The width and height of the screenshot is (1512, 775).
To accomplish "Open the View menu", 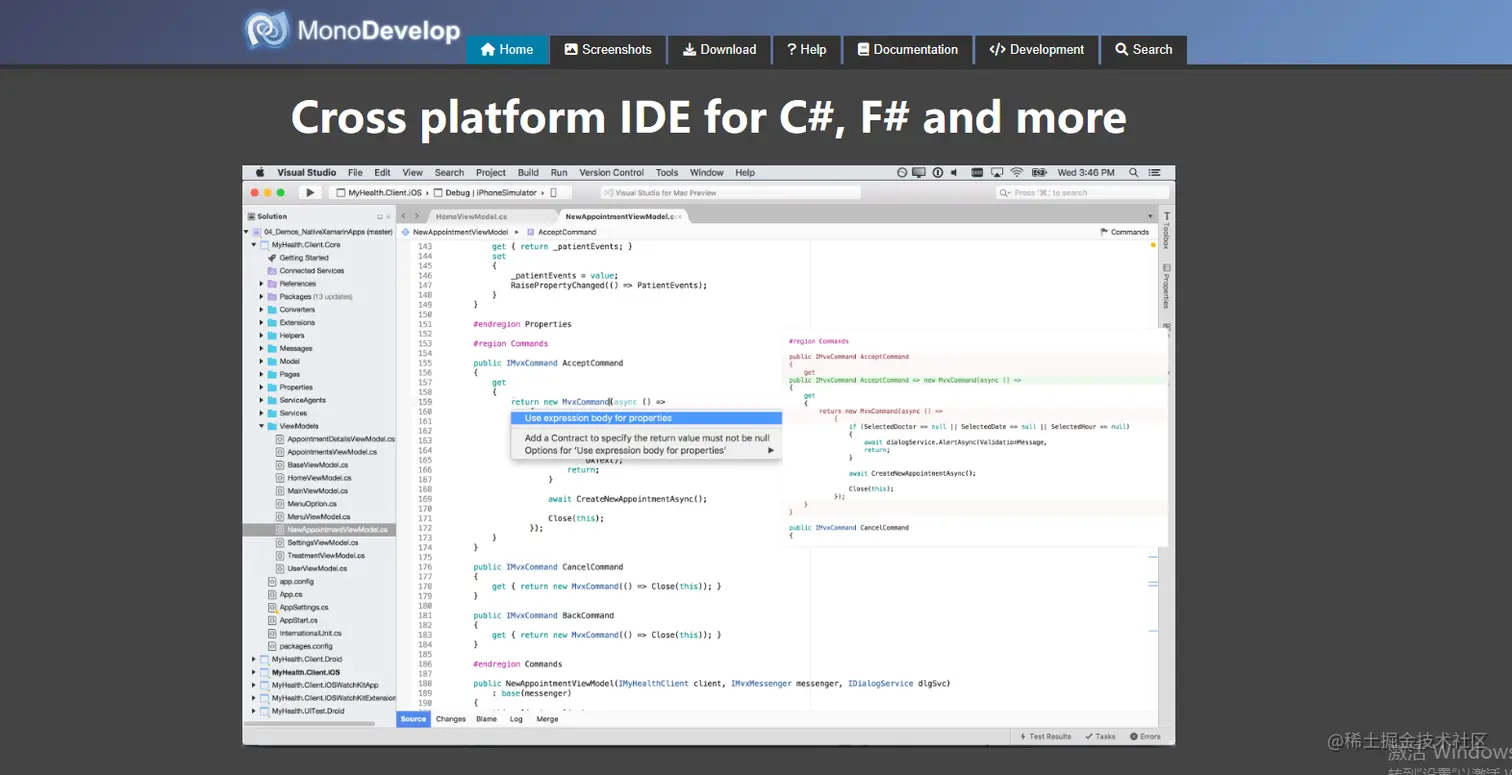I will [x=412, y=172].
